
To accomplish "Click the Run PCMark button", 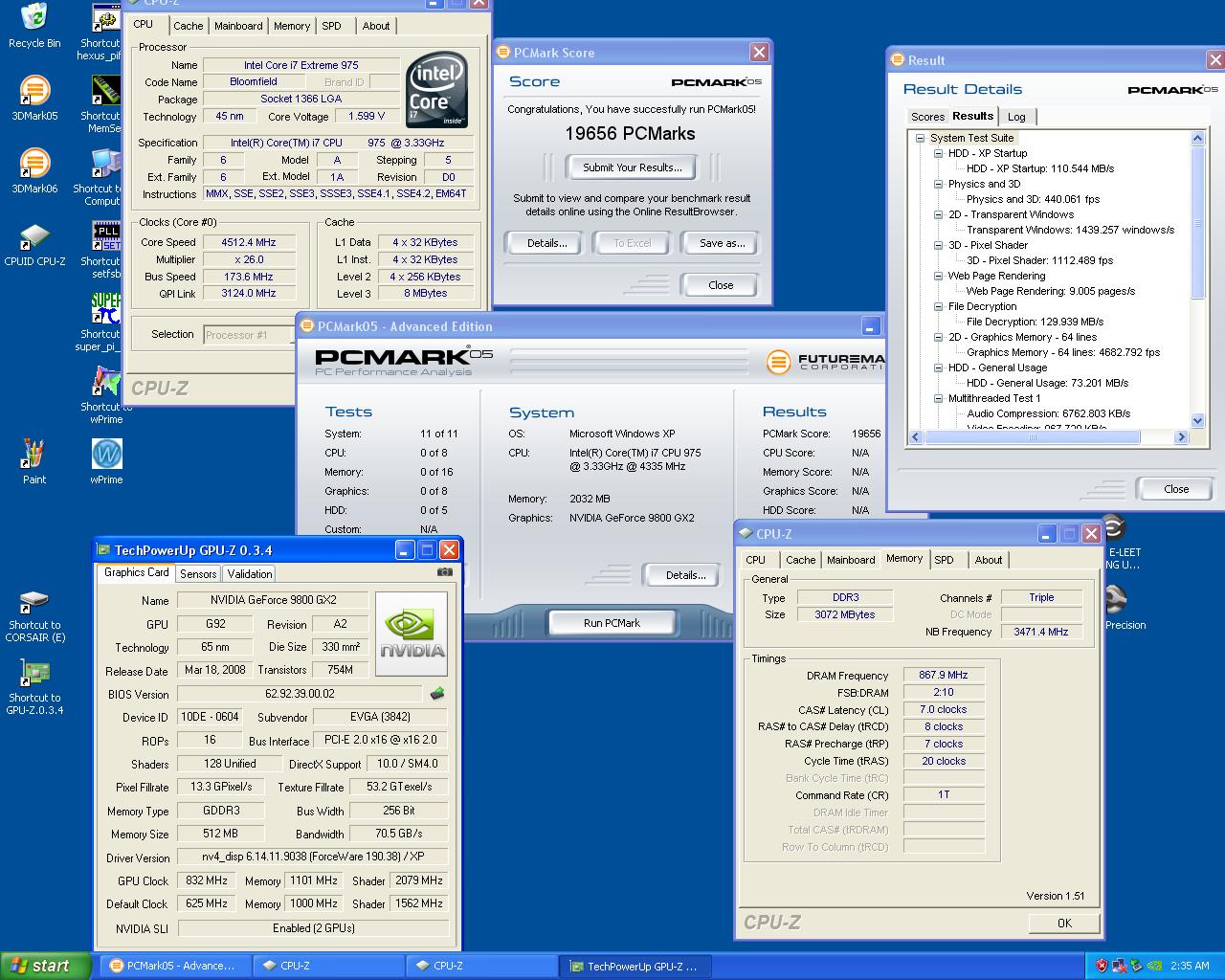I will click(x=612, y=623).
